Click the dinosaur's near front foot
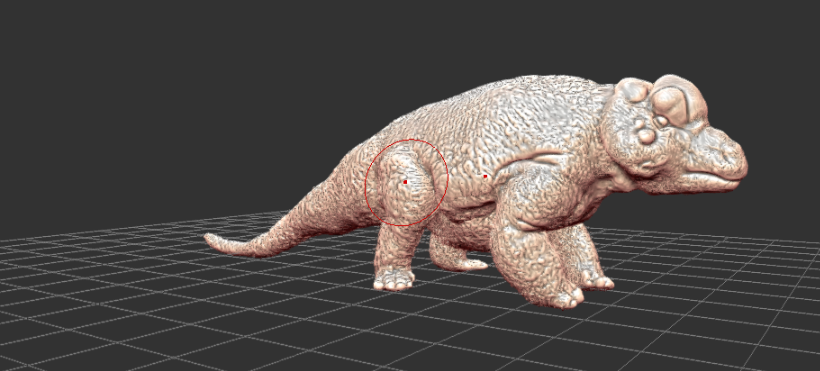The width and height of the screenshot is (820, 371). click(562, 297)
